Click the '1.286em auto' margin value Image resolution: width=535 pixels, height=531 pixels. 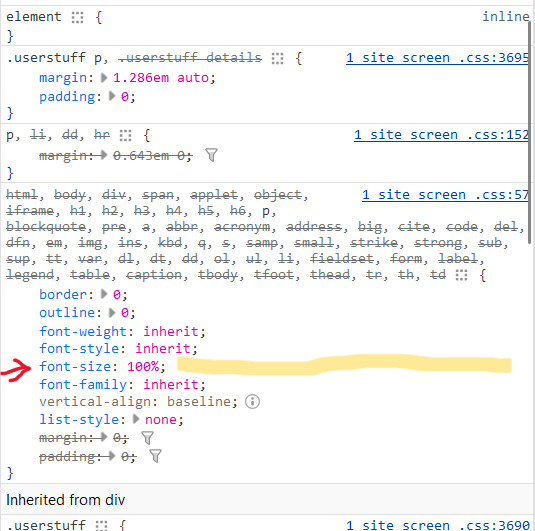point(161,78)
